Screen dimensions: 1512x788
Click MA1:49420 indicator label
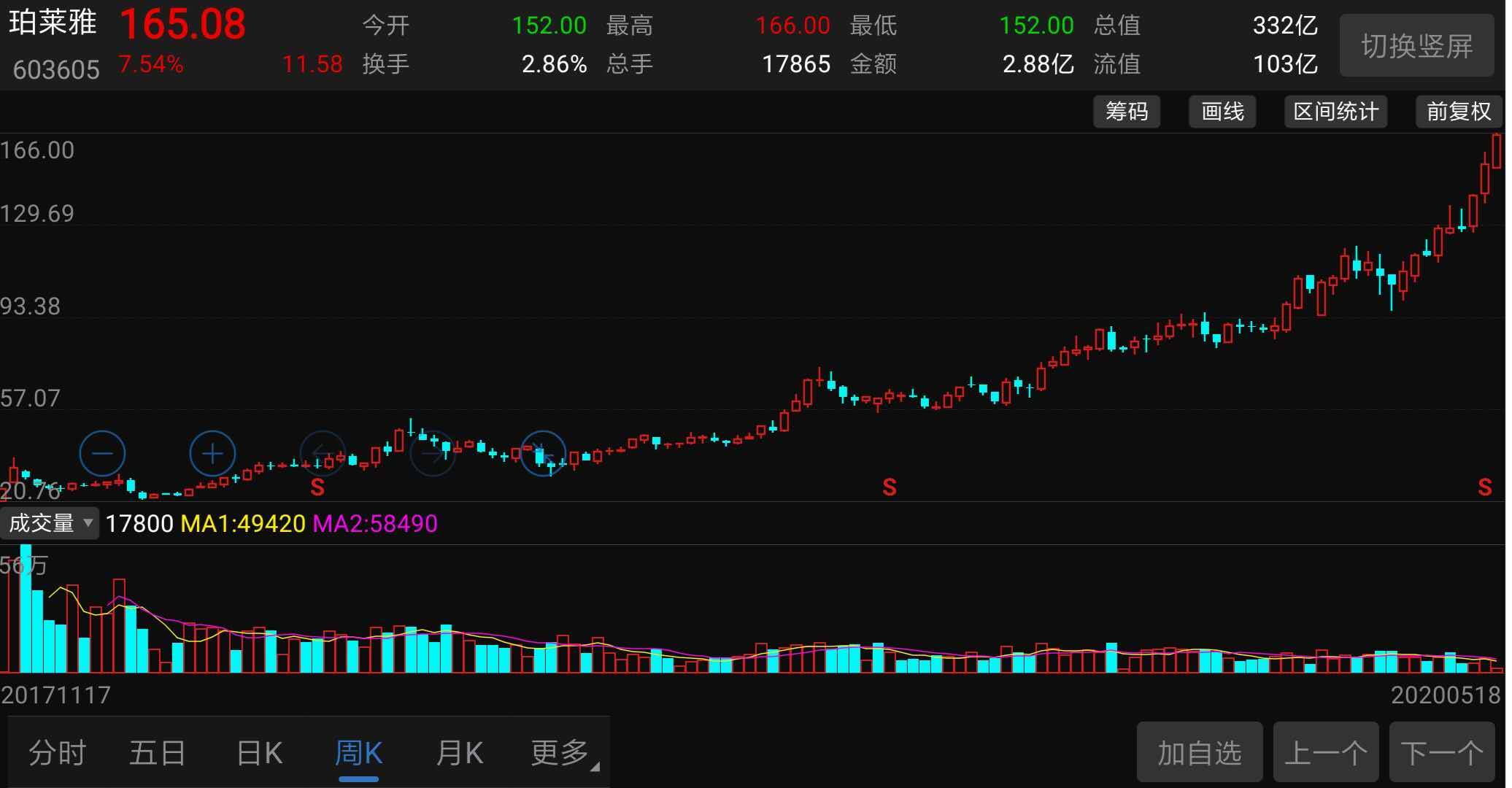click(x=243, y=524)
